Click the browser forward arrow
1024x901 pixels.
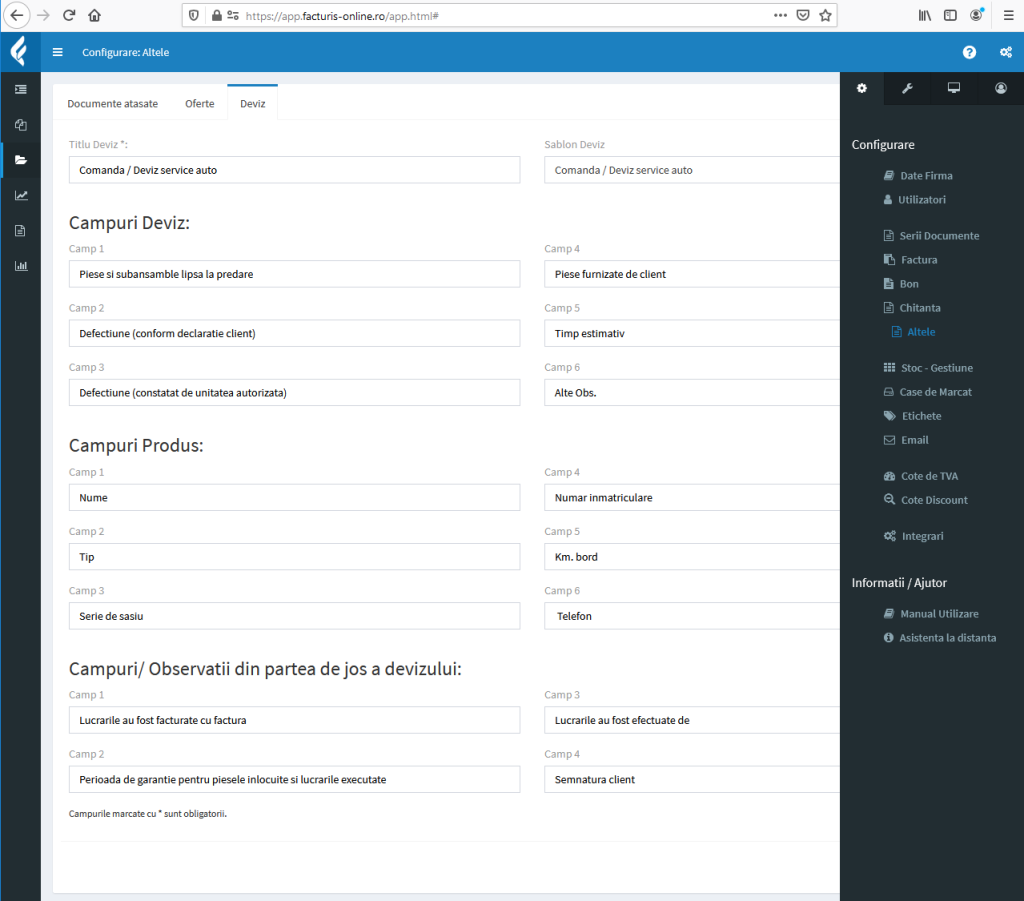(43, 15)
